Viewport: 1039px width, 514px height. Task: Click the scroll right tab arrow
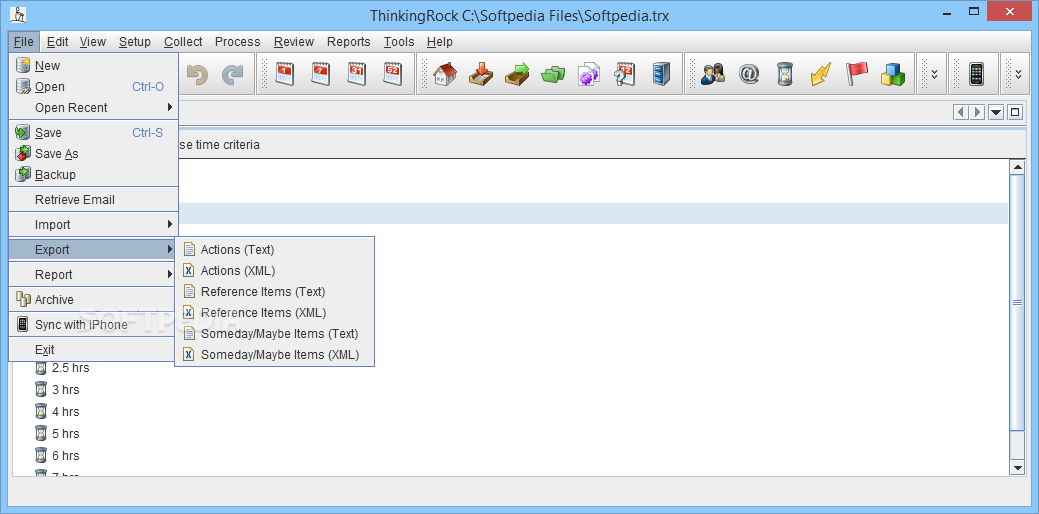tap(977, 113)
